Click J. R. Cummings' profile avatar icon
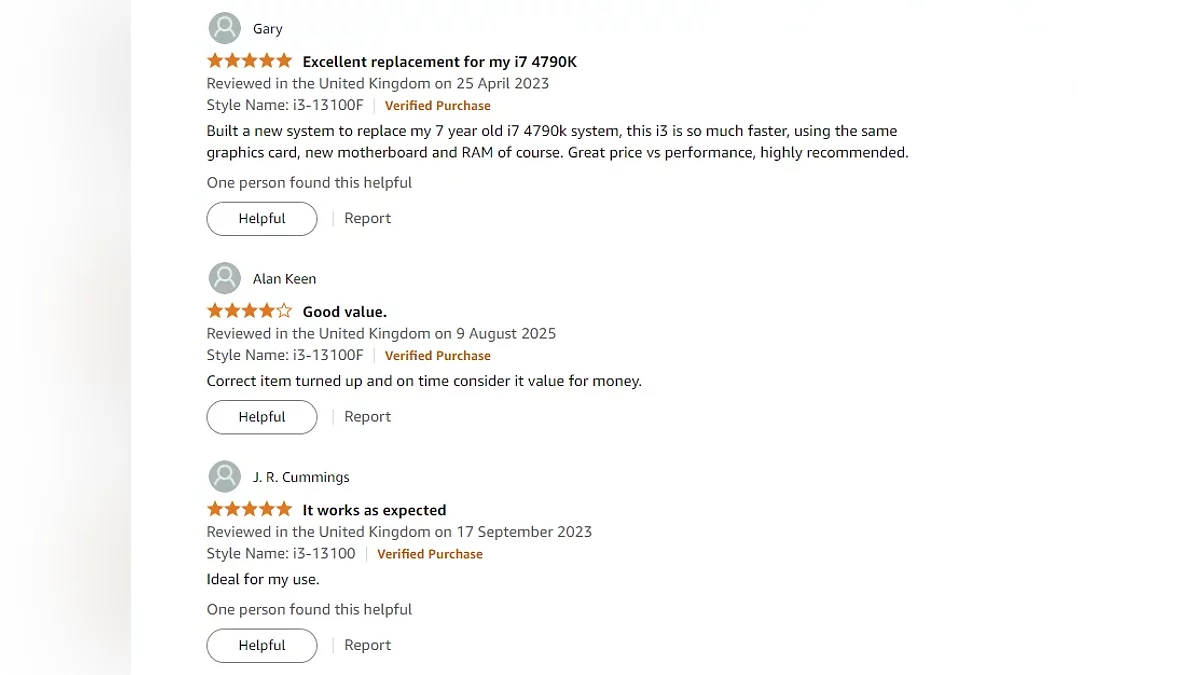 (x=224, y=476)
